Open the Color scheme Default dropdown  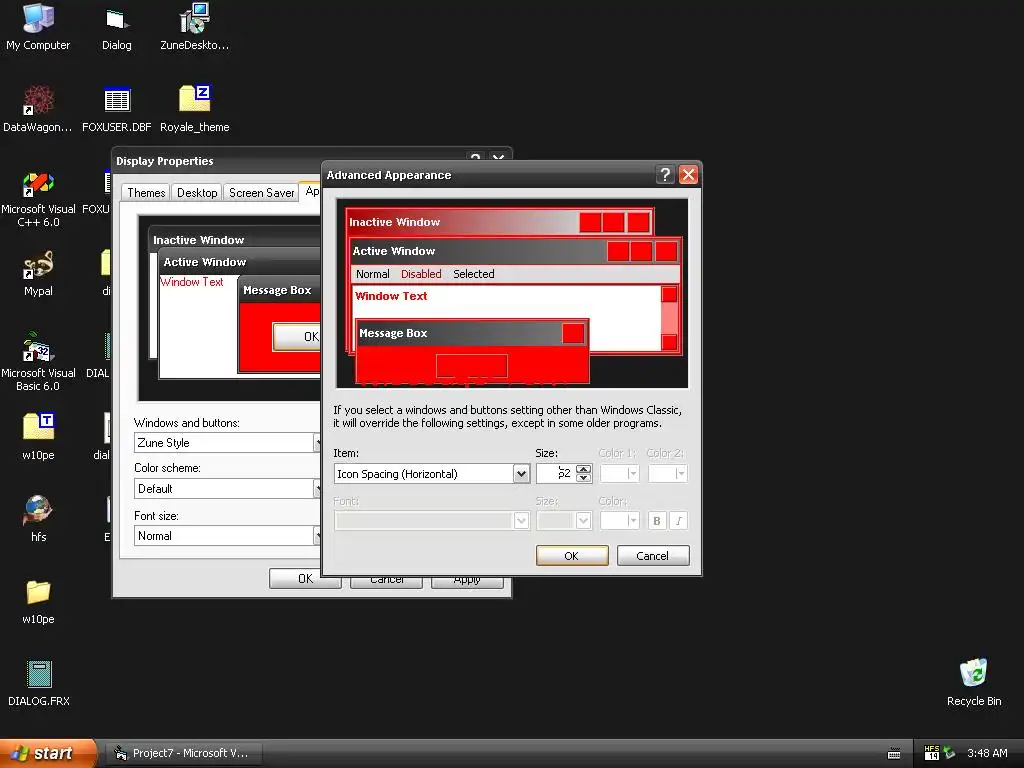coord(227,488)
